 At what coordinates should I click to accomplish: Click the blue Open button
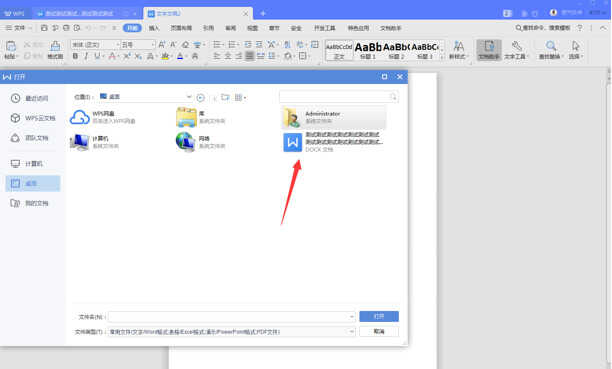[379, 316]
